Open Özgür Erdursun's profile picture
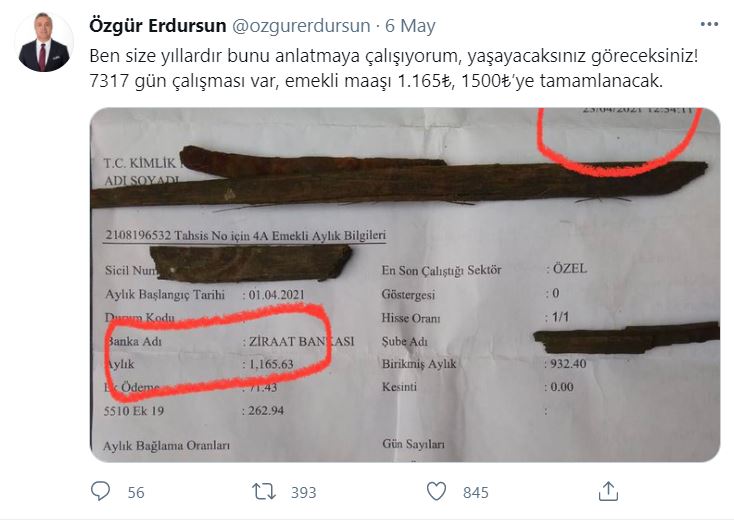The image size is (734, 523). pyautogui.click(x=44, y=43)
